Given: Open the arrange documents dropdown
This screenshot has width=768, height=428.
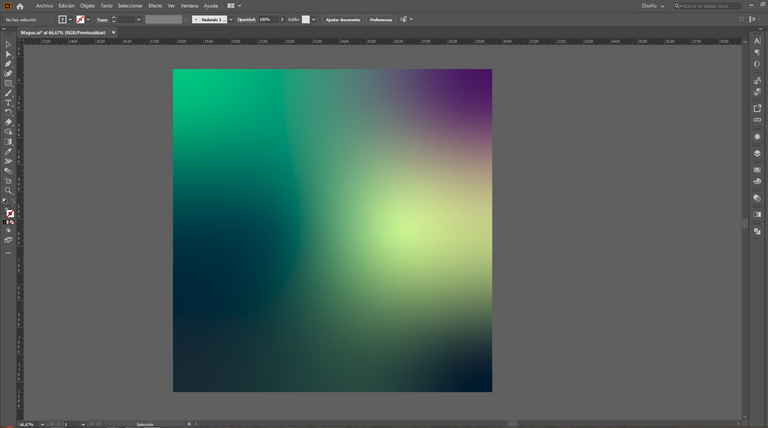Looking at the screenshot, I should click(x=234, y=6).
